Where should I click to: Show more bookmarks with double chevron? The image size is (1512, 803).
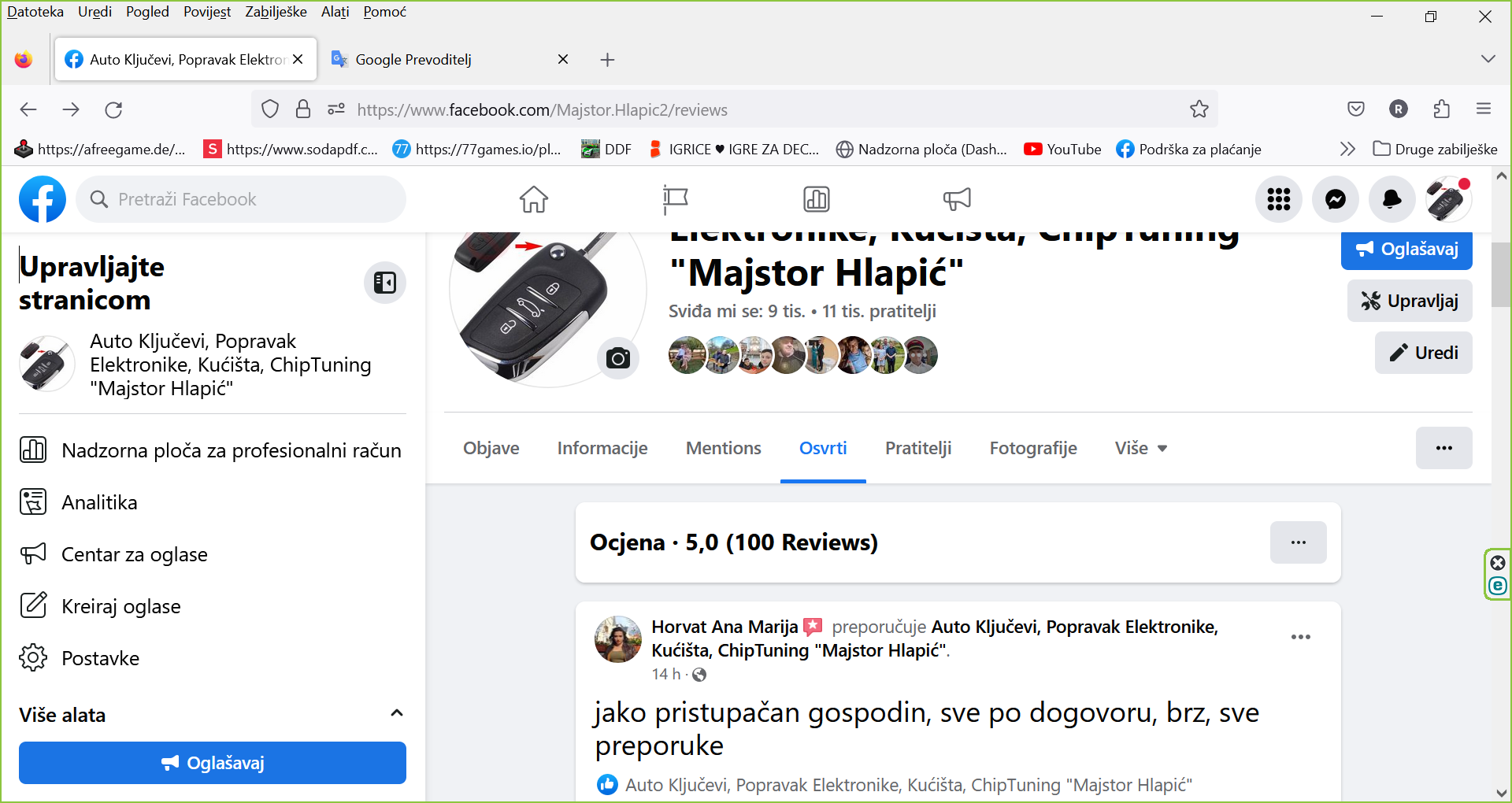[x=1347, y=149]
